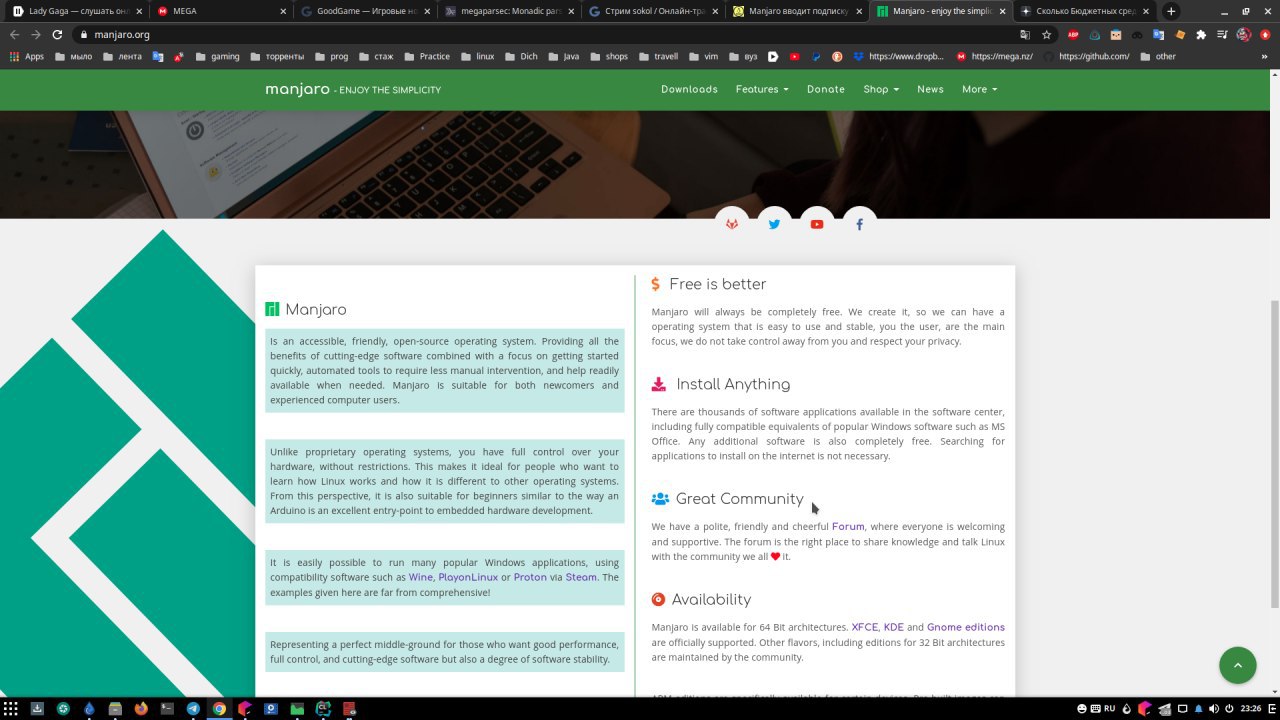Follow the Wine link
This screenshot has width=1280, height=720.
pos(420,577)
